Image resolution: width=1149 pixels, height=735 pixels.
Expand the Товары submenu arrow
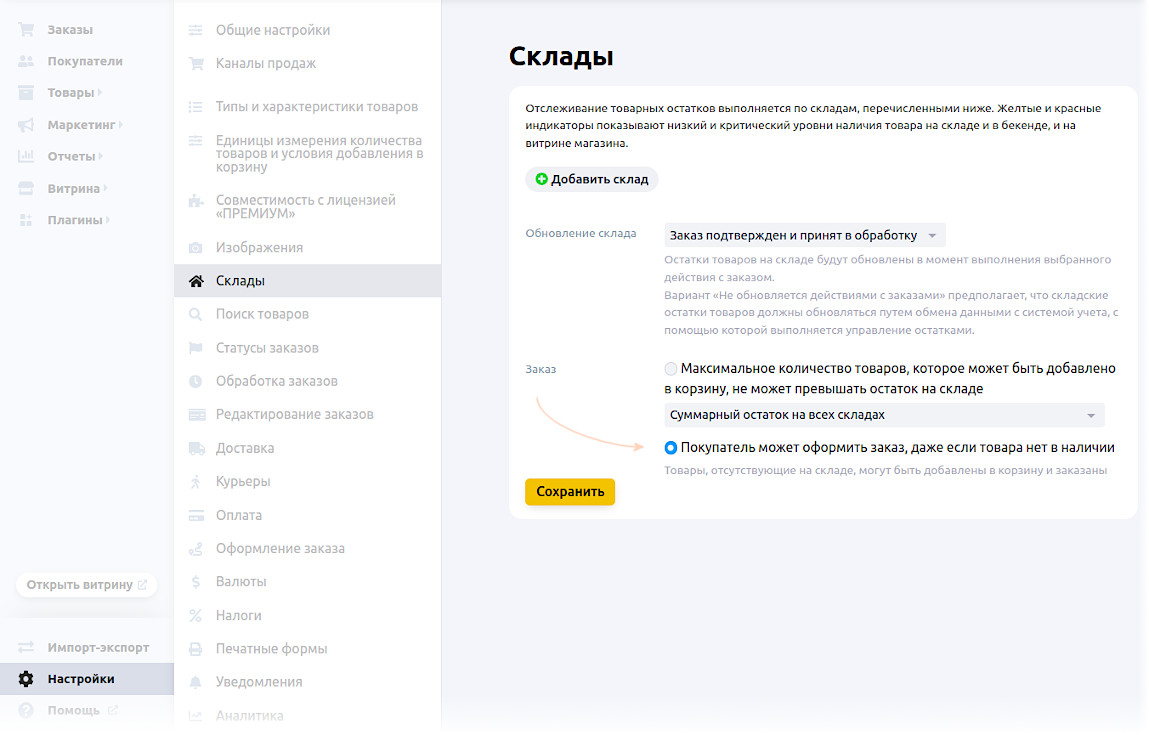point(100,93)
